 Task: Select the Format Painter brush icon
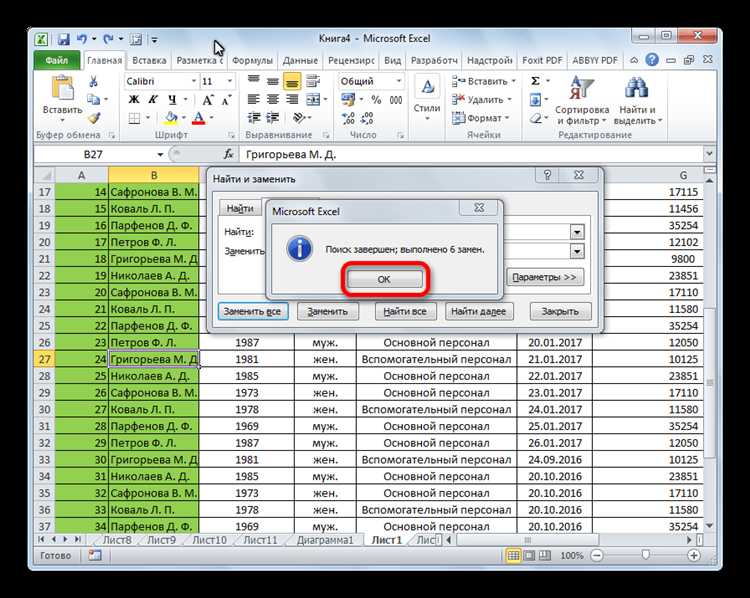pyautogui.click(x=94, y=118)
